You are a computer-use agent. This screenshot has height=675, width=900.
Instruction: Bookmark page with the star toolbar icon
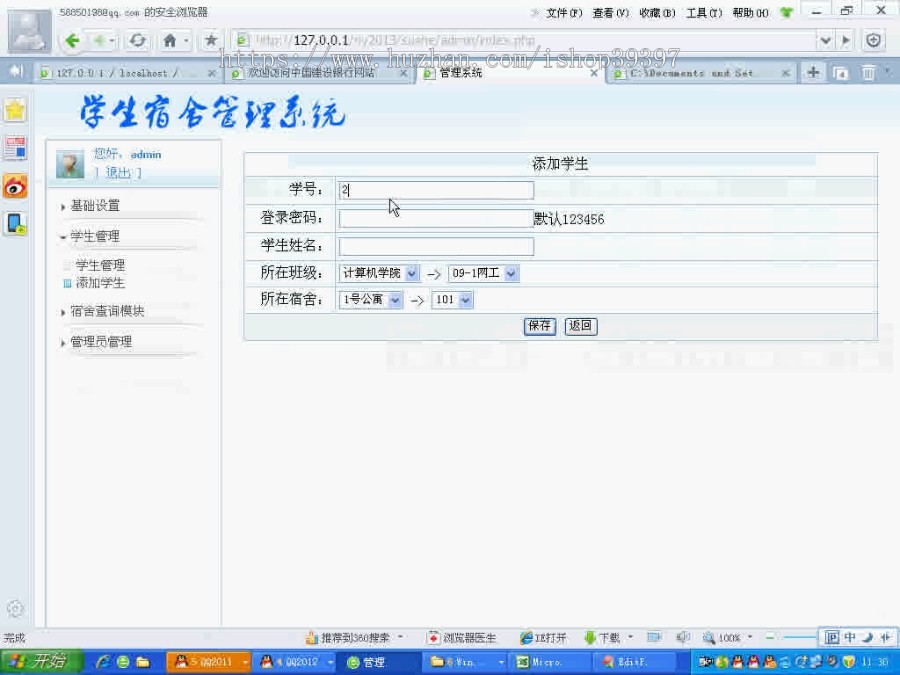tap(211, 41)
